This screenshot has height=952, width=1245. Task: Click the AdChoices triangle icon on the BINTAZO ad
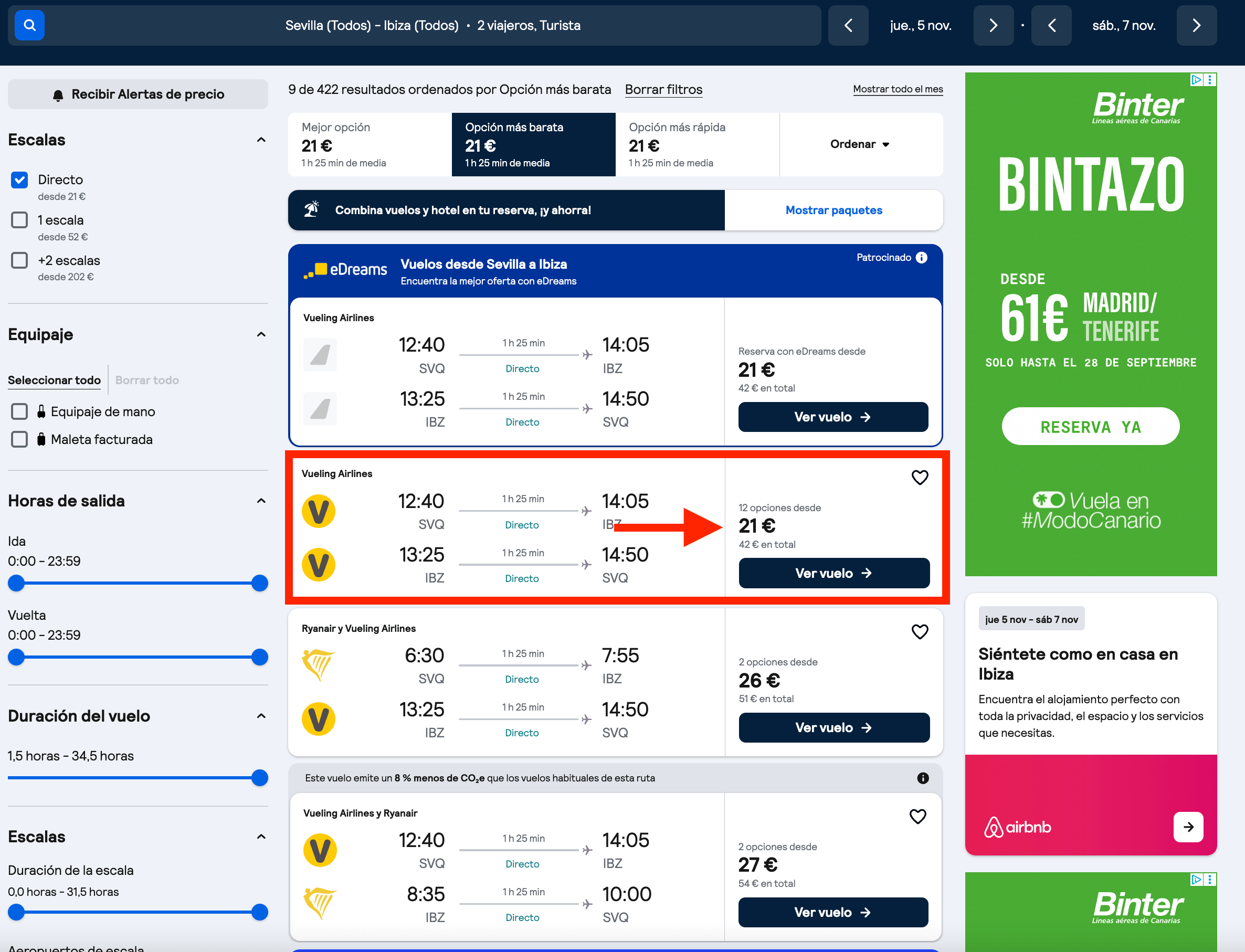point(1196,79)
